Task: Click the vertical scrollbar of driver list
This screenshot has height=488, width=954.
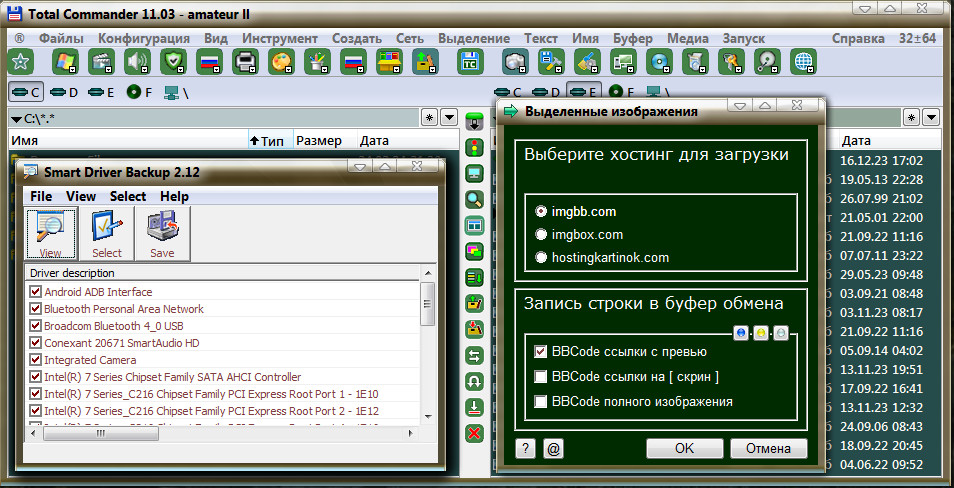Action: pyautogui.click(x=428, y=344)
